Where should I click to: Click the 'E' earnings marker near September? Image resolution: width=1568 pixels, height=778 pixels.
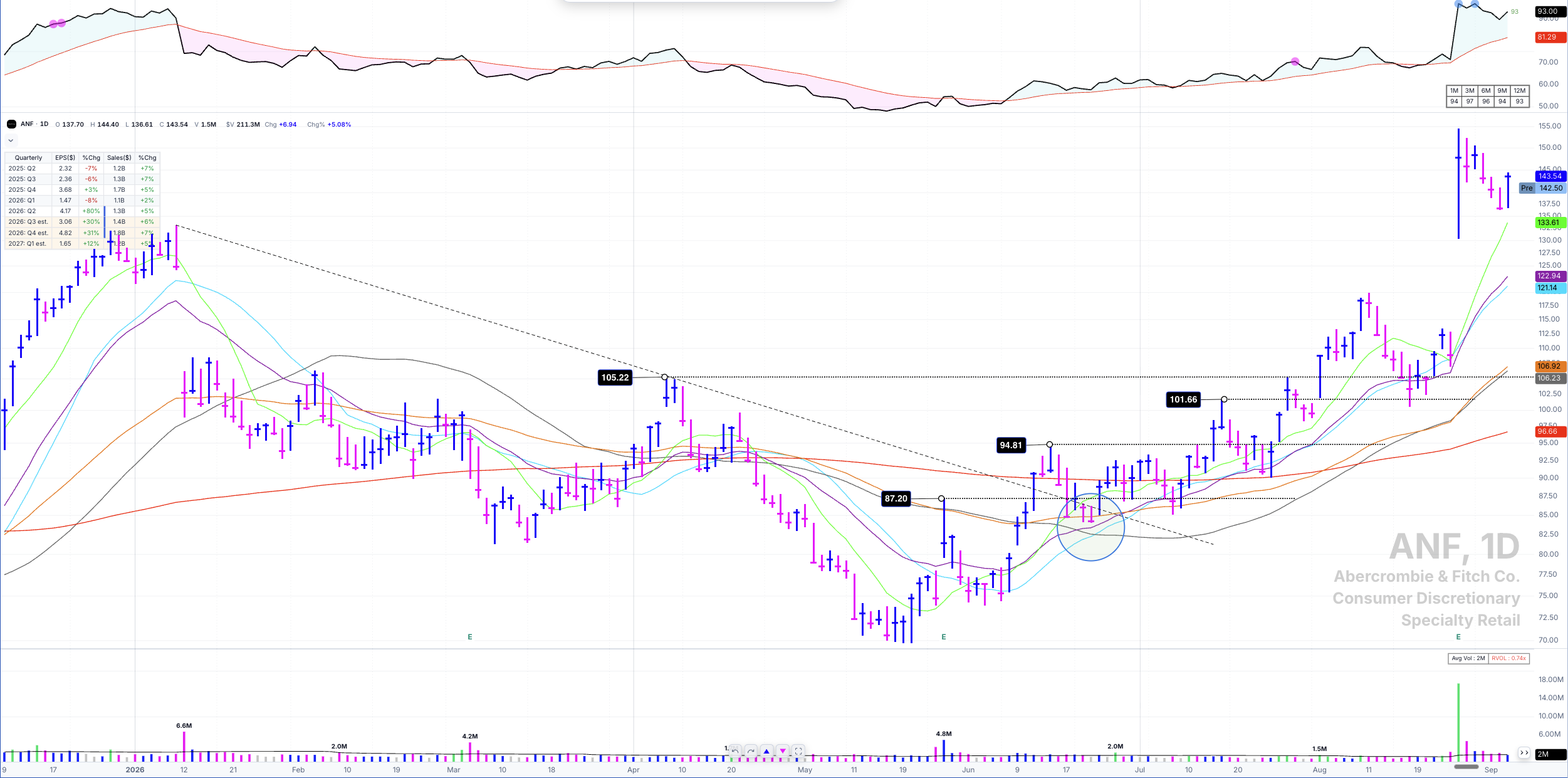pos(1458,637)
